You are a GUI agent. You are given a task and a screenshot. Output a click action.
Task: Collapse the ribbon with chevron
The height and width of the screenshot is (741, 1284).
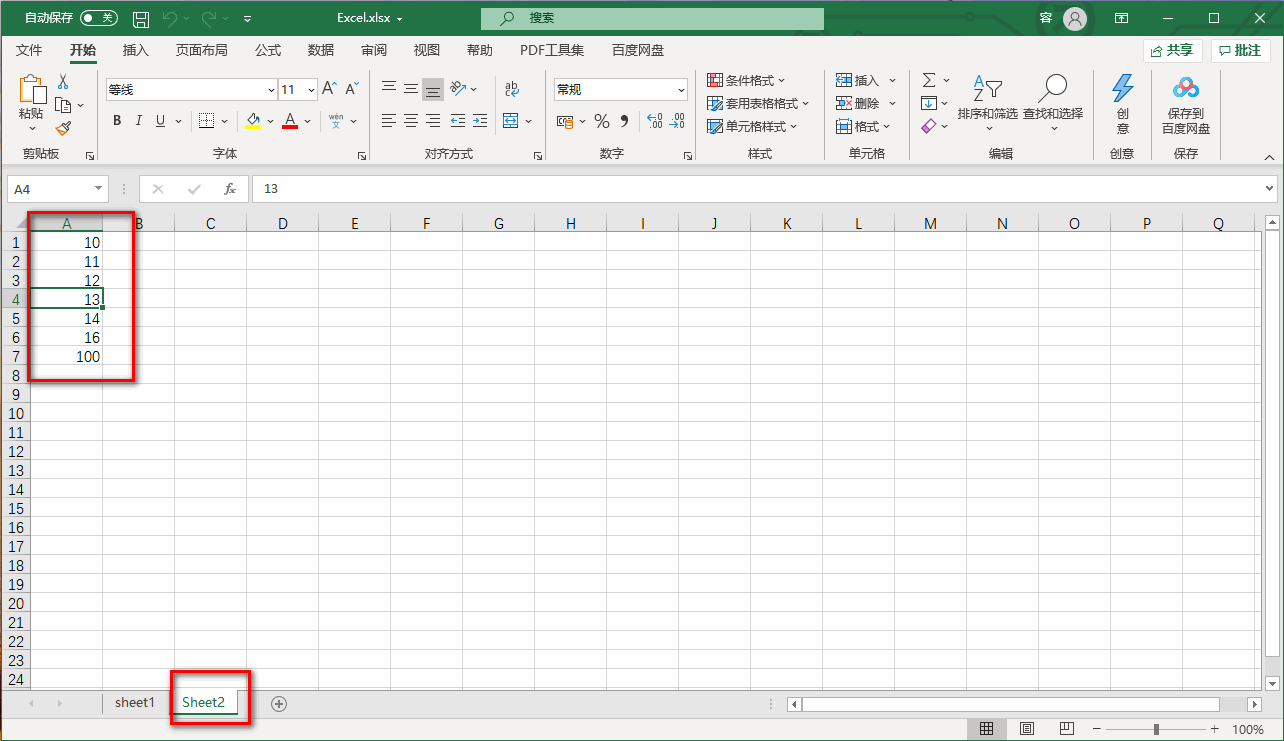(1269, 157)
